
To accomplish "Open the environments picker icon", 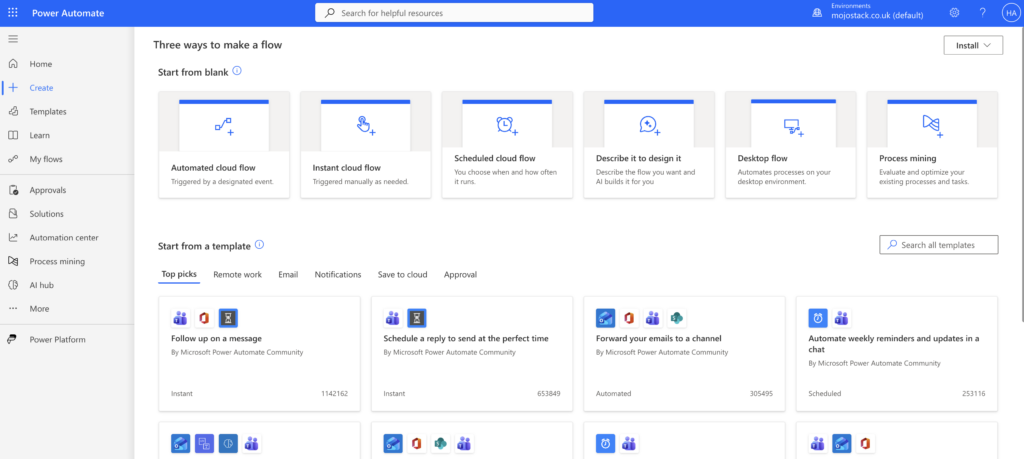I will pyautogui.click(x=817, y=13).
